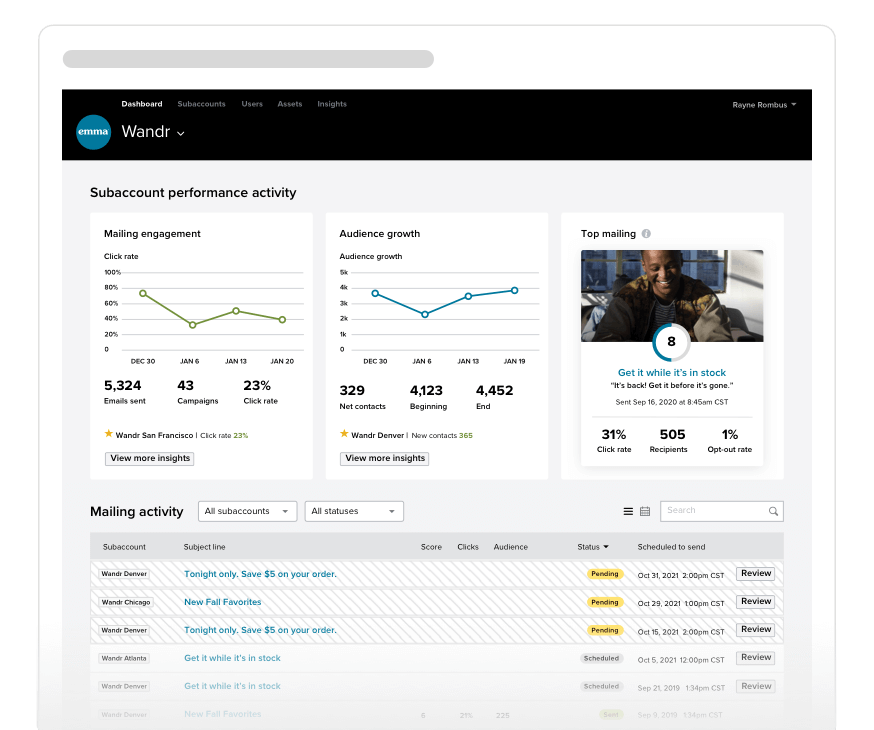Click the Pending badge for Oct 31 mailing
This screenshot has height=730, width=874.
(x=605, y=574)
